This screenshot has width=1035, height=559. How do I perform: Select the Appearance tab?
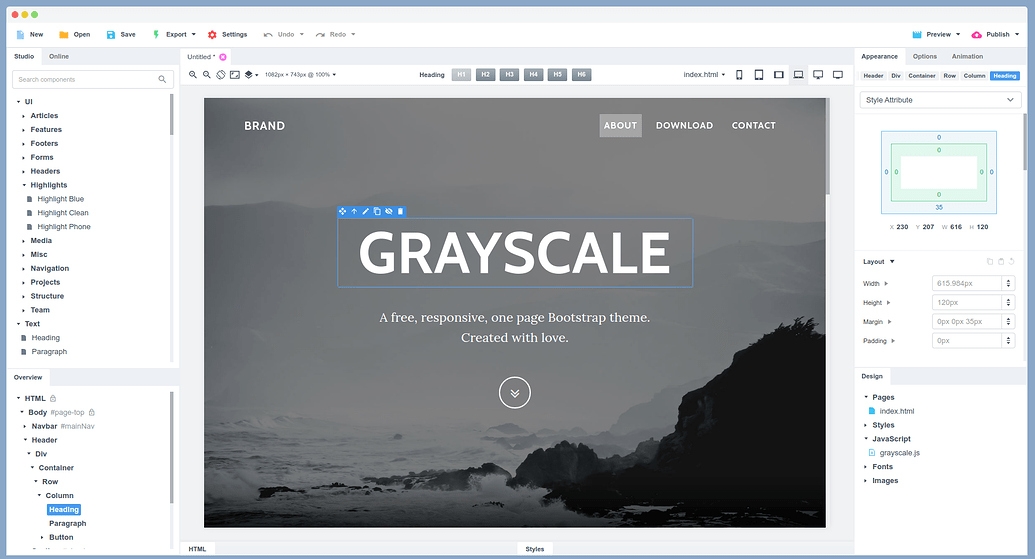point(879,56)
